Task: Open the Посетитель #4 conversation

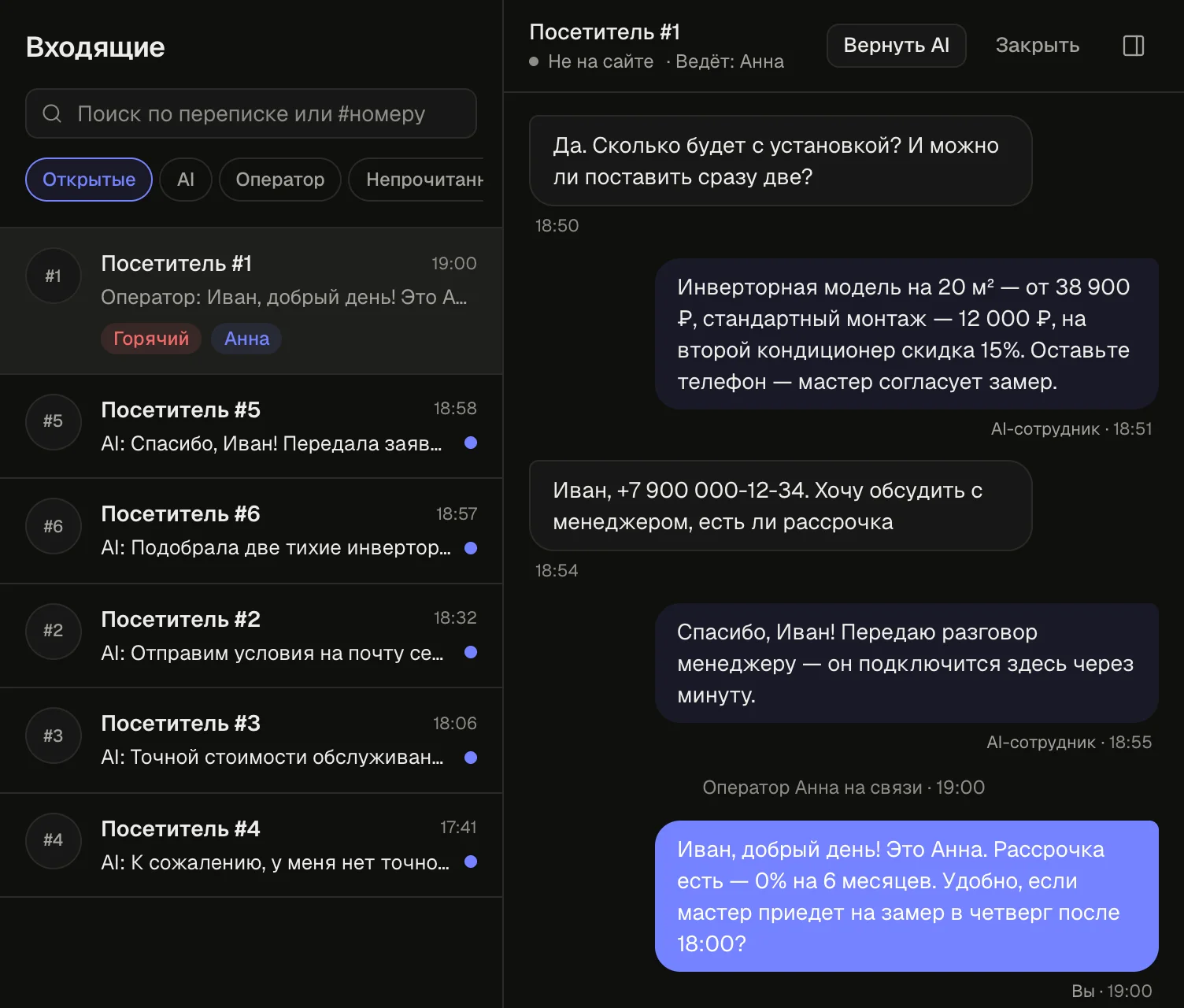Action: [x=251, y=845]
